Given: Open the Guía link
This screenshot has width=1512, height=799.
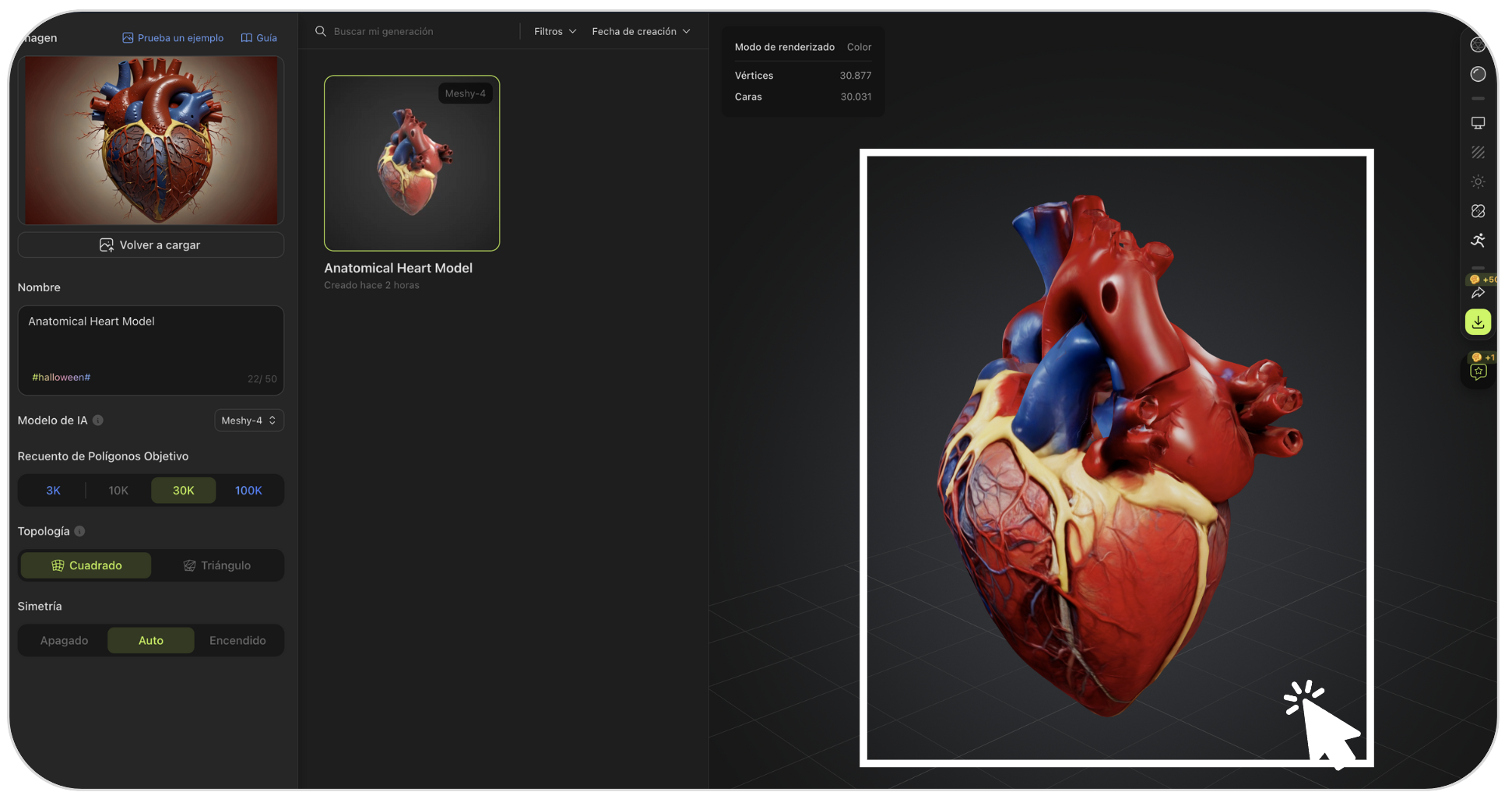Looking at the screenshot, I should coord(259,37).
